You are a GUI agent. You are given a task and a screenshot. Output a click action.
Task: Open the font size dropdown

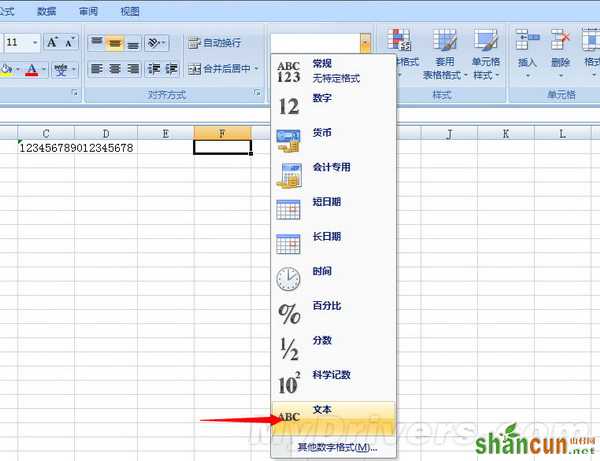pos(35,42)
